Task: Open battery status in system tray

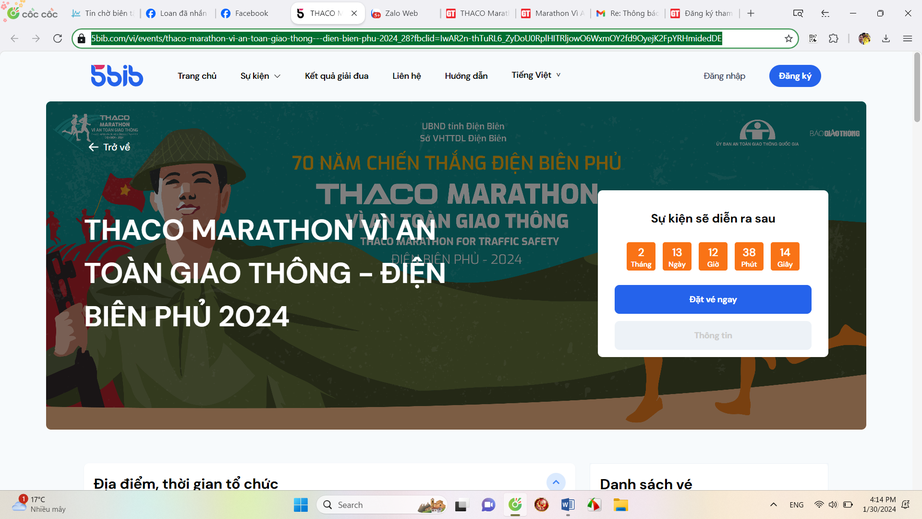Action: pyautogui.click(x=848, y=504)
